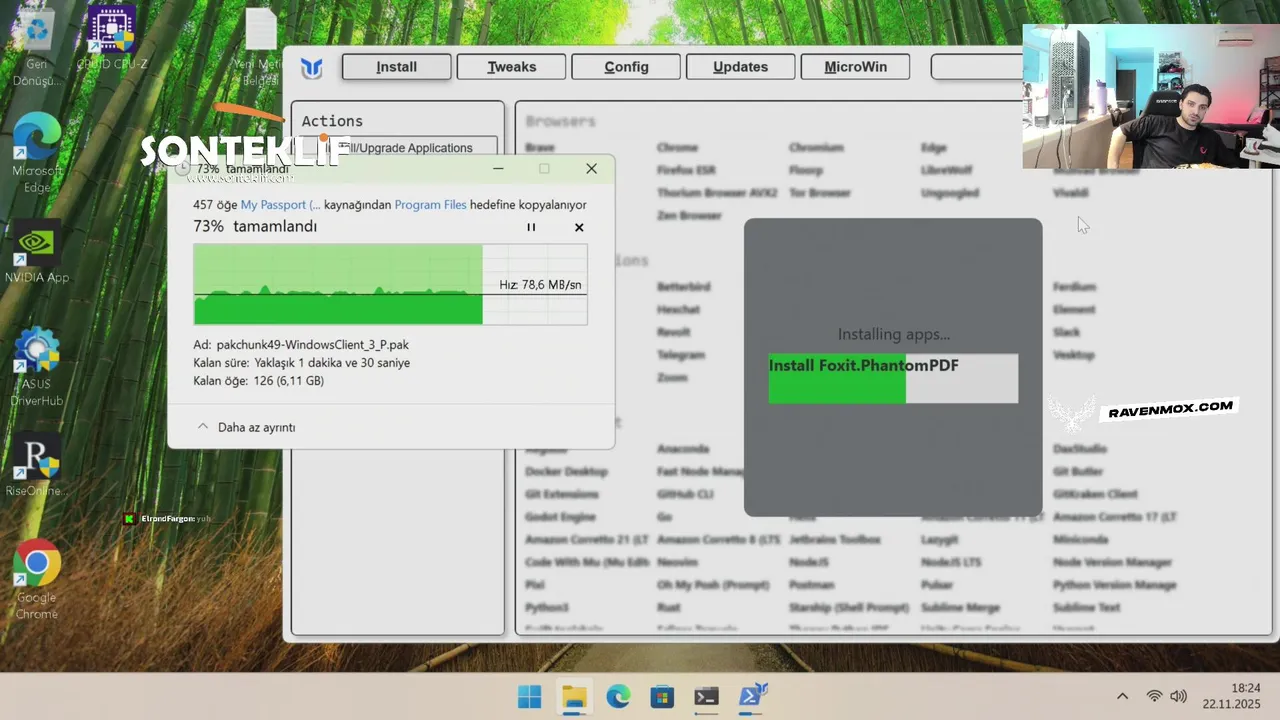
Task: Select Godot Engine application
Action: [x=560, y=517]
